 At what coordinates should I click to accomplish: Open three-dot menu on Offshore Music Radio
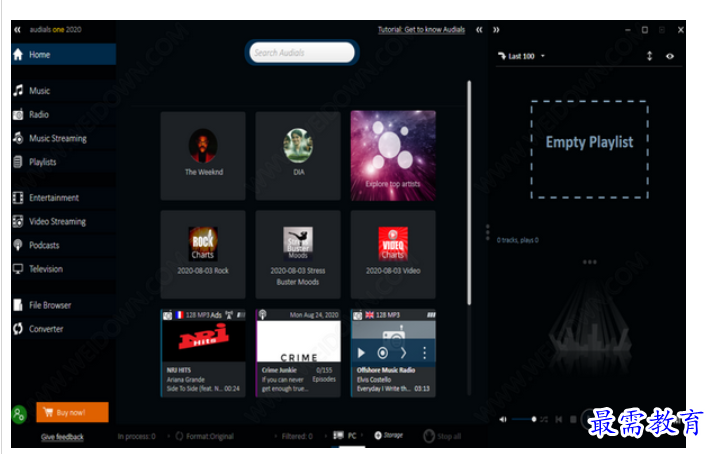tap(425, 353)
